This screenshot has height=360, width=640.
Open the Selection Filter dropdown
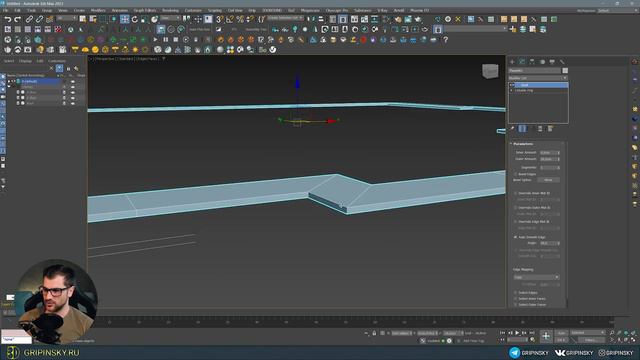66,18
